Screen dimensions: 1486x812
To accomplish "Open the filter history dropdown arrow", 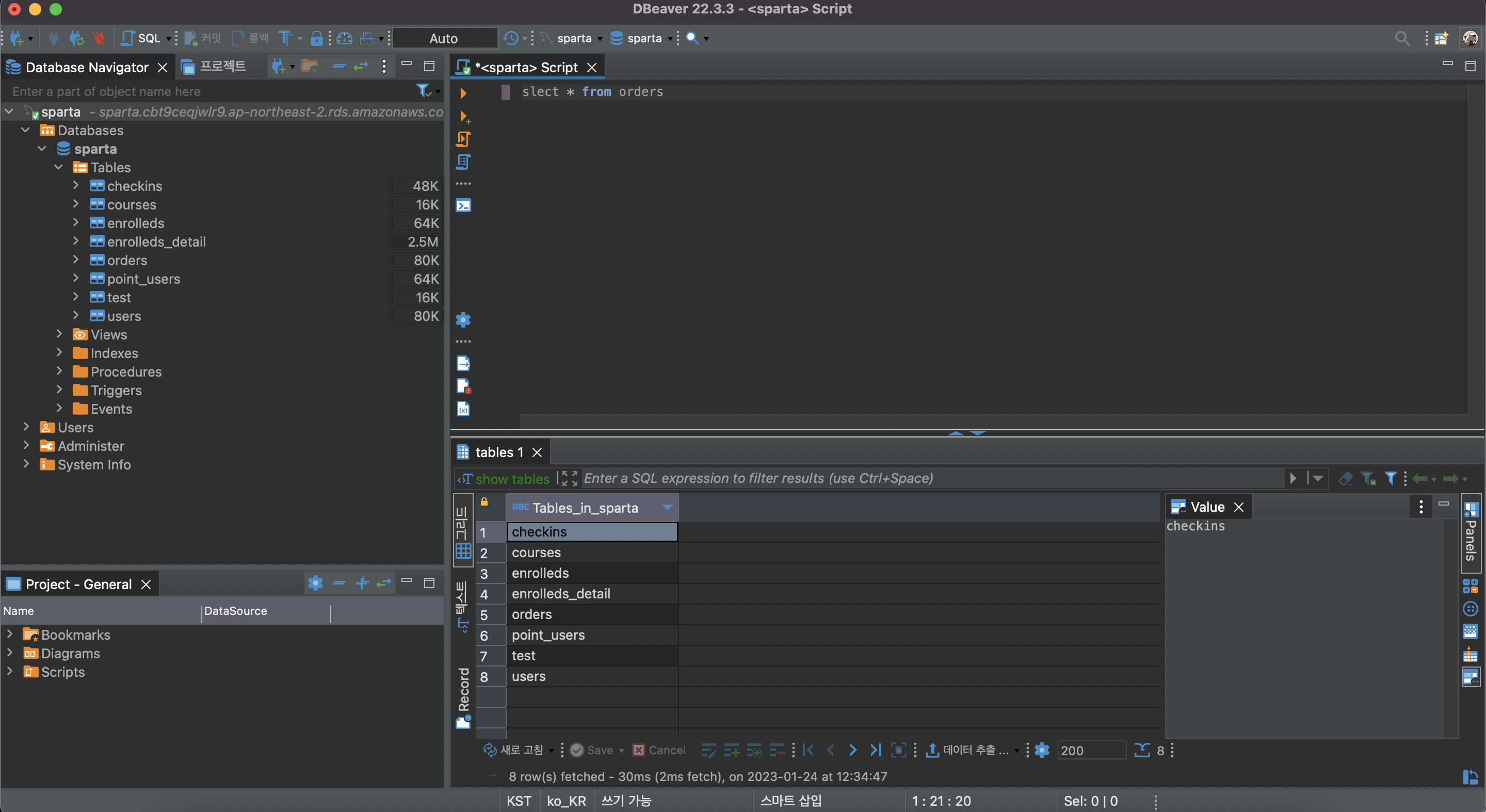I will (1317, 478).
